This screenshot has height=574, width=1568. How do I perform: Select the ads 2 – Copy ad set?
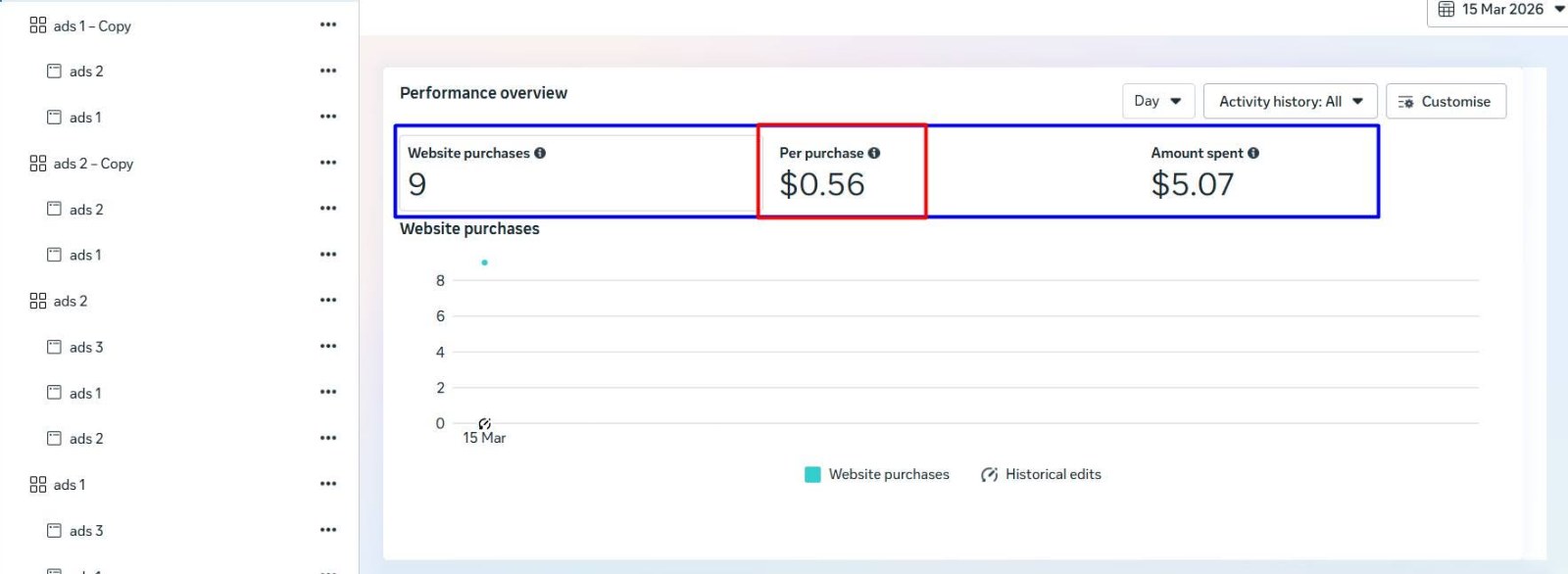click(x=93, y=164)
